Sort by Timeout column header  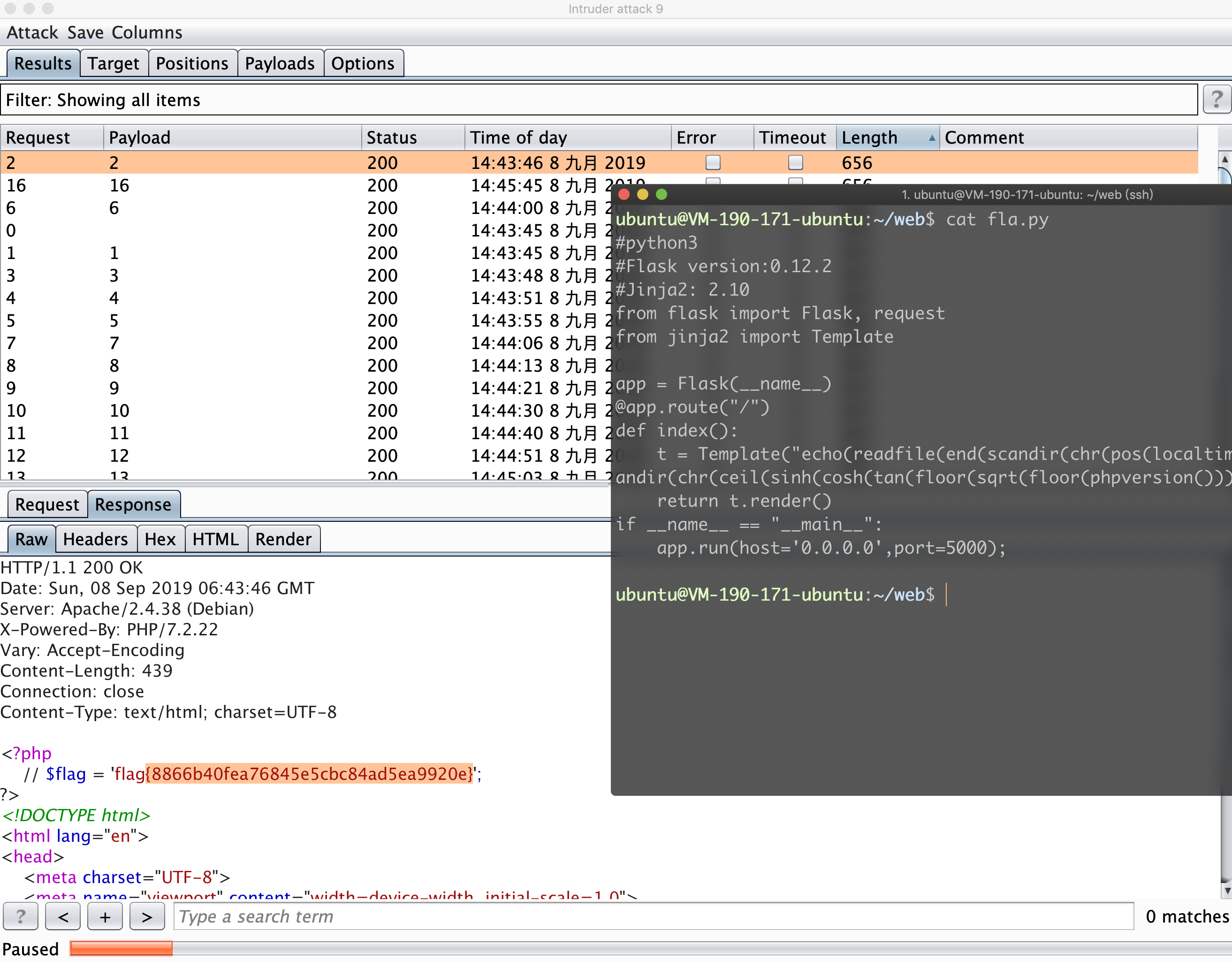tap(795, 137)
